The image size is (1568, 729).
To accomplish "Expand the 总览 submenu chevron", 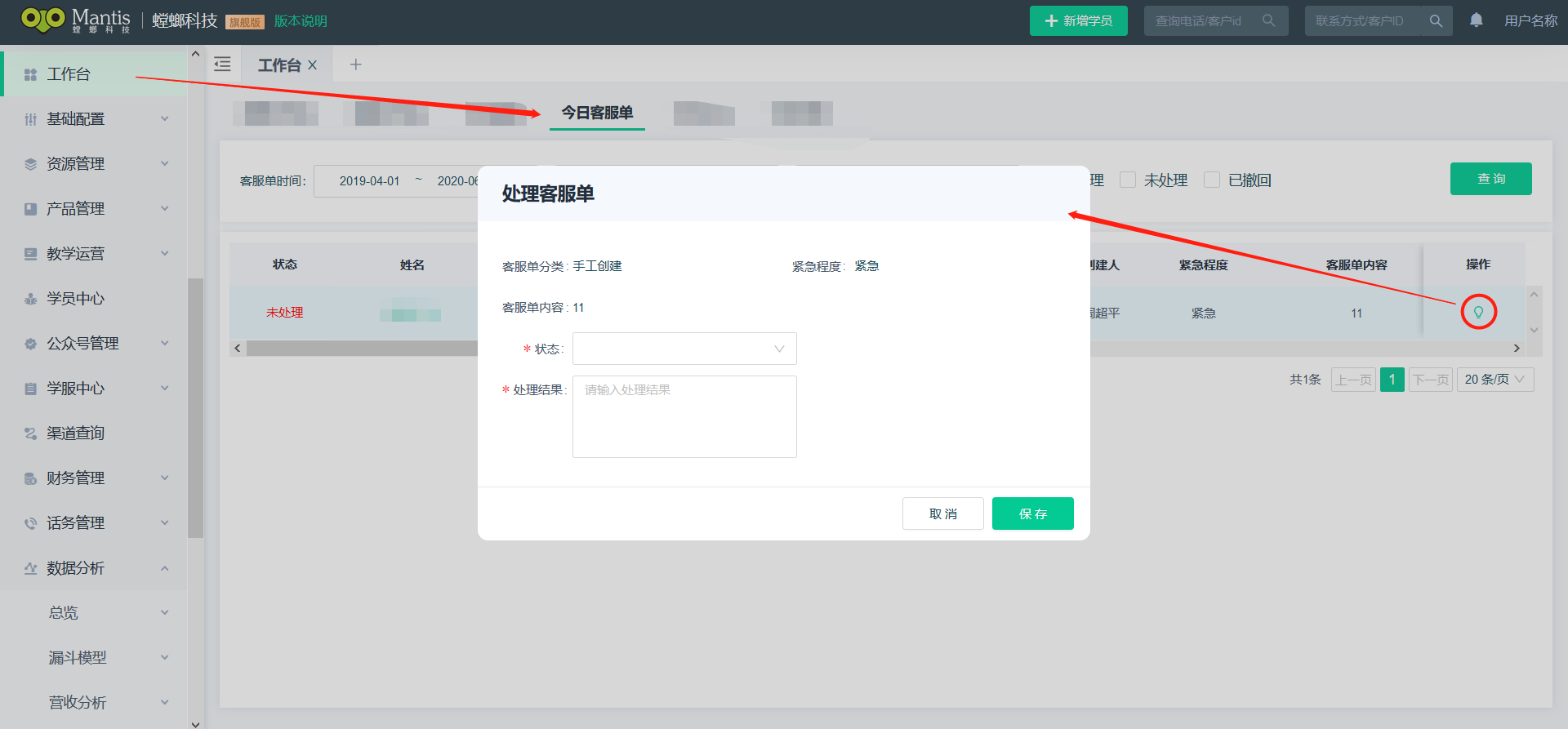I will tap(165, 612).
